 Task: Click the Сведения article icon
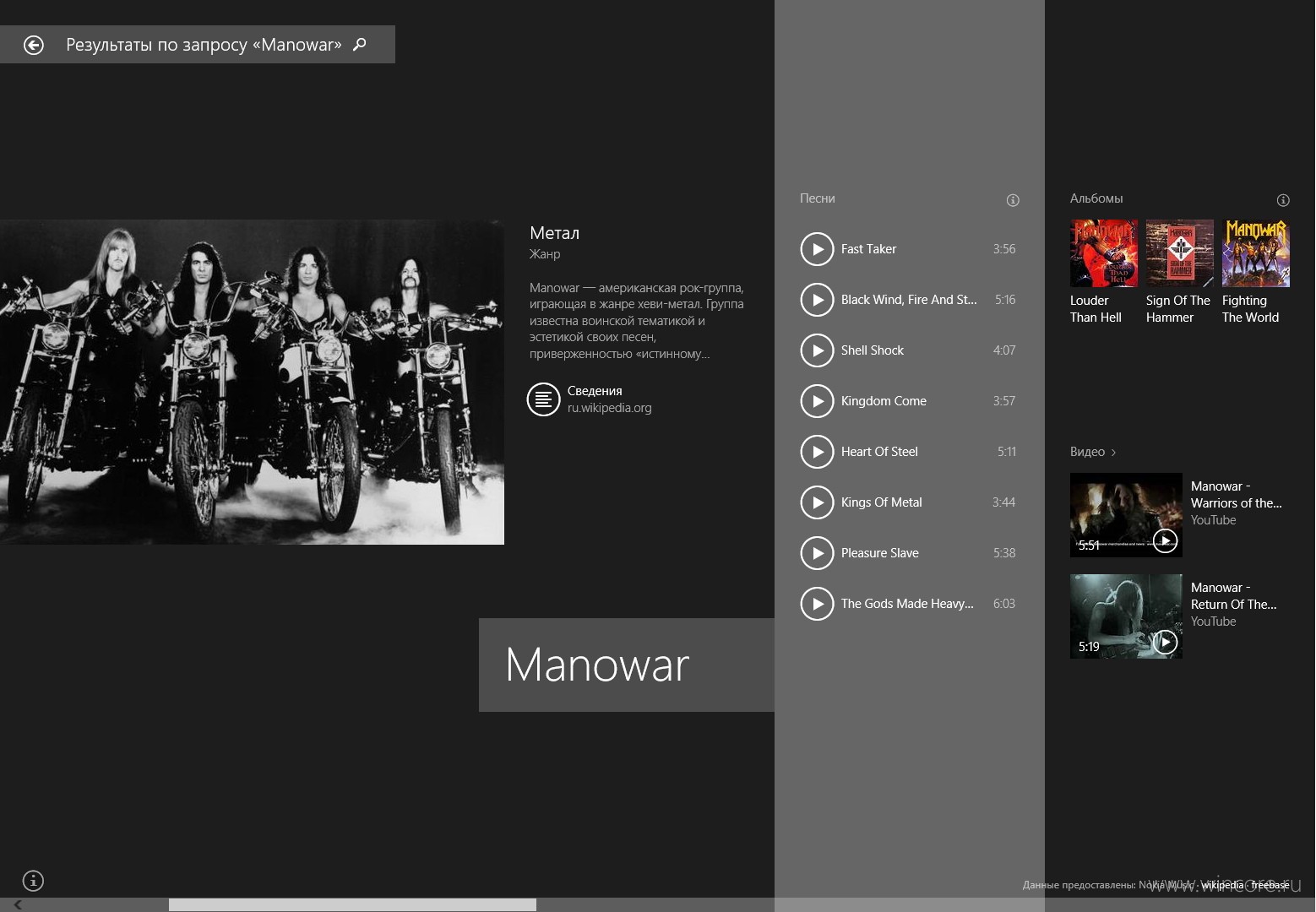[x=543, y=399]
